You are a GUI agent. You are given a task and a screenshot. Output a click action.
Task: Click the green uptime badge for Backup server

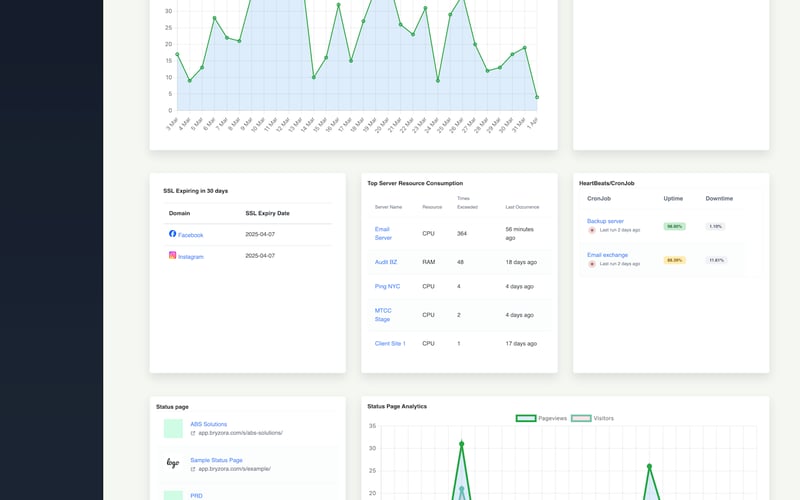click(674, 226)
